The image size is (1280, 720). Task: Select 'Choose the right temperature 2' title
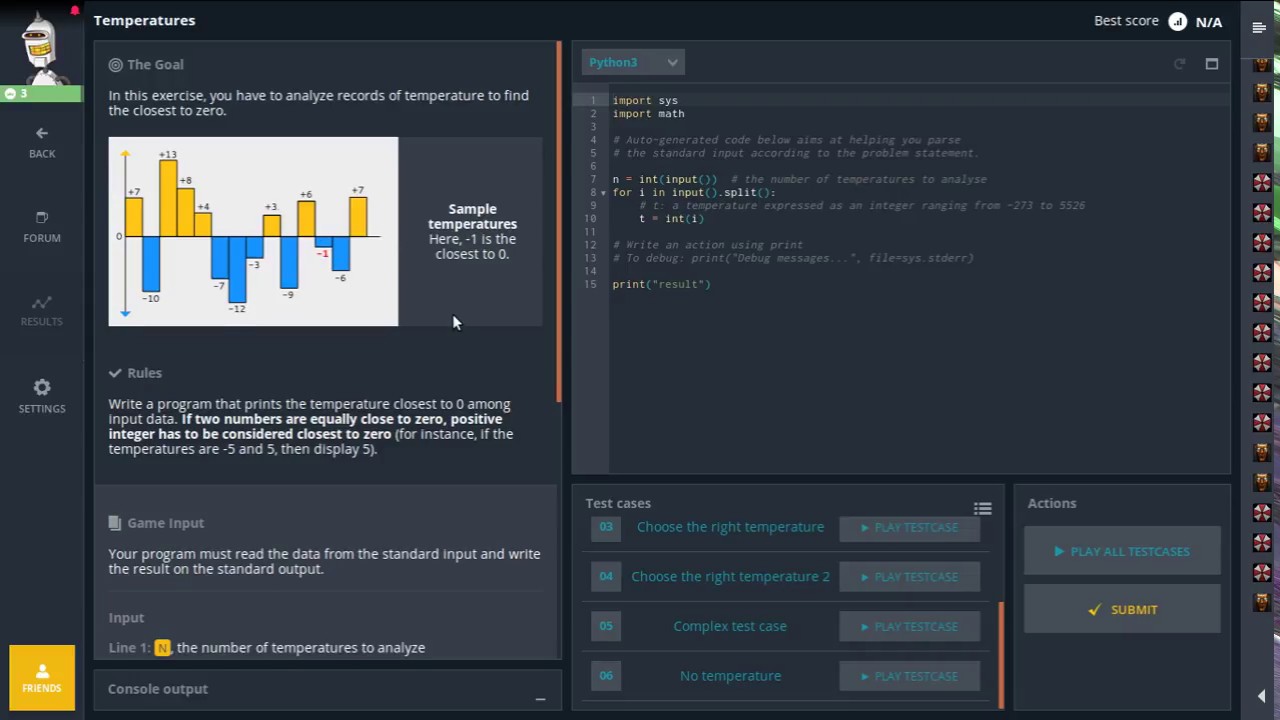coord(730,577)
